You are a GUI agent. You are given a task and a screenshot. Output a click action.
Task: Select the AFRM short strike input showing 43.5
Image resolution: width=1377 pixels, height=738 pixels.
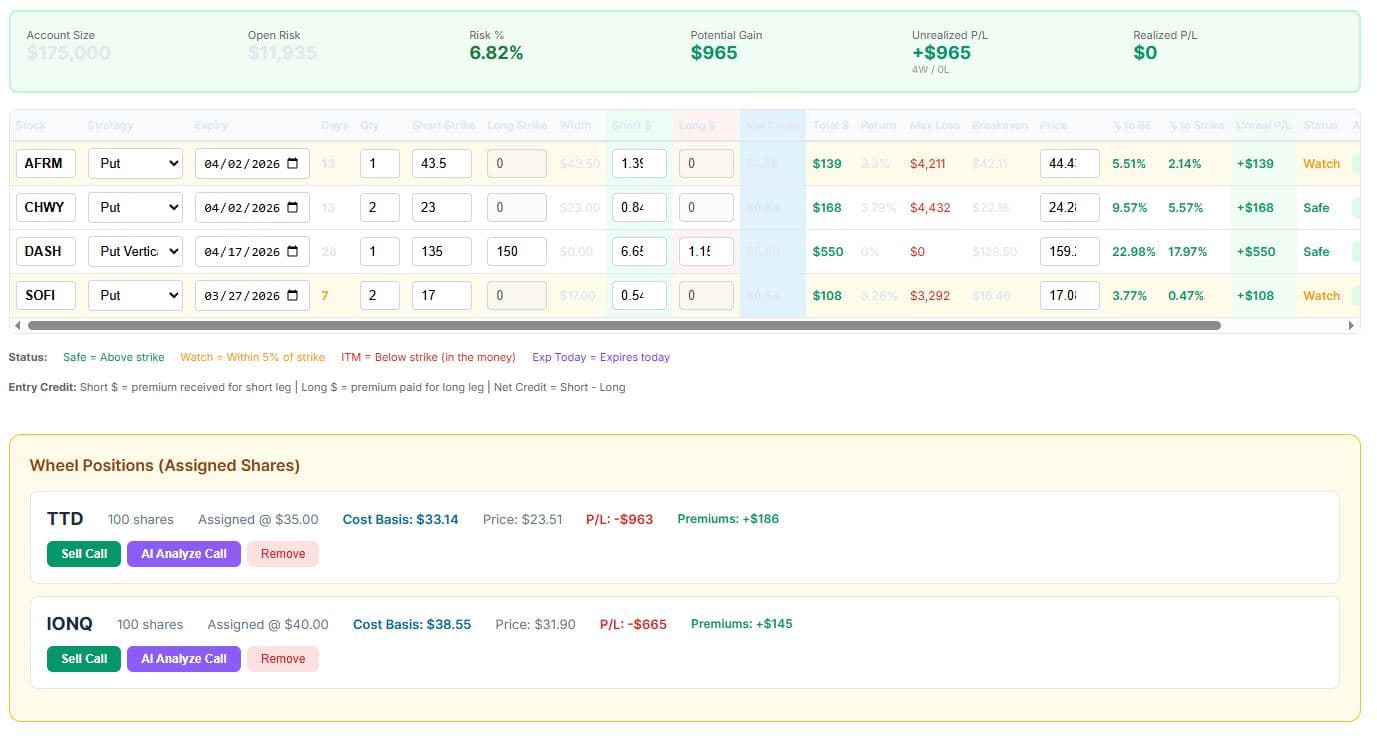[441, 163]
